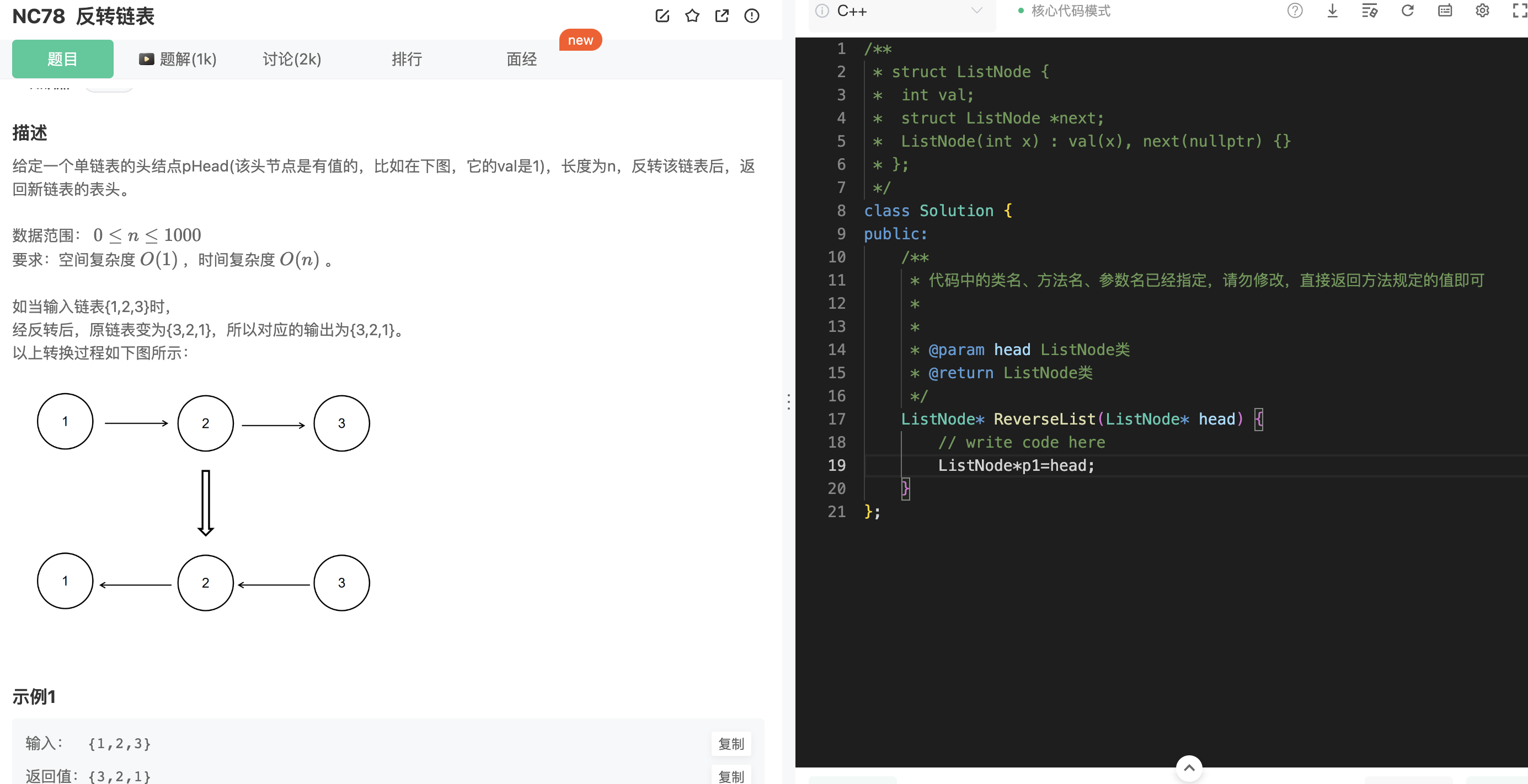Image resolution: width=1528 pixels, height=784 pixels.
Task: Switch to the 题解(1k) tab
Action: click(x=178, y=60)
